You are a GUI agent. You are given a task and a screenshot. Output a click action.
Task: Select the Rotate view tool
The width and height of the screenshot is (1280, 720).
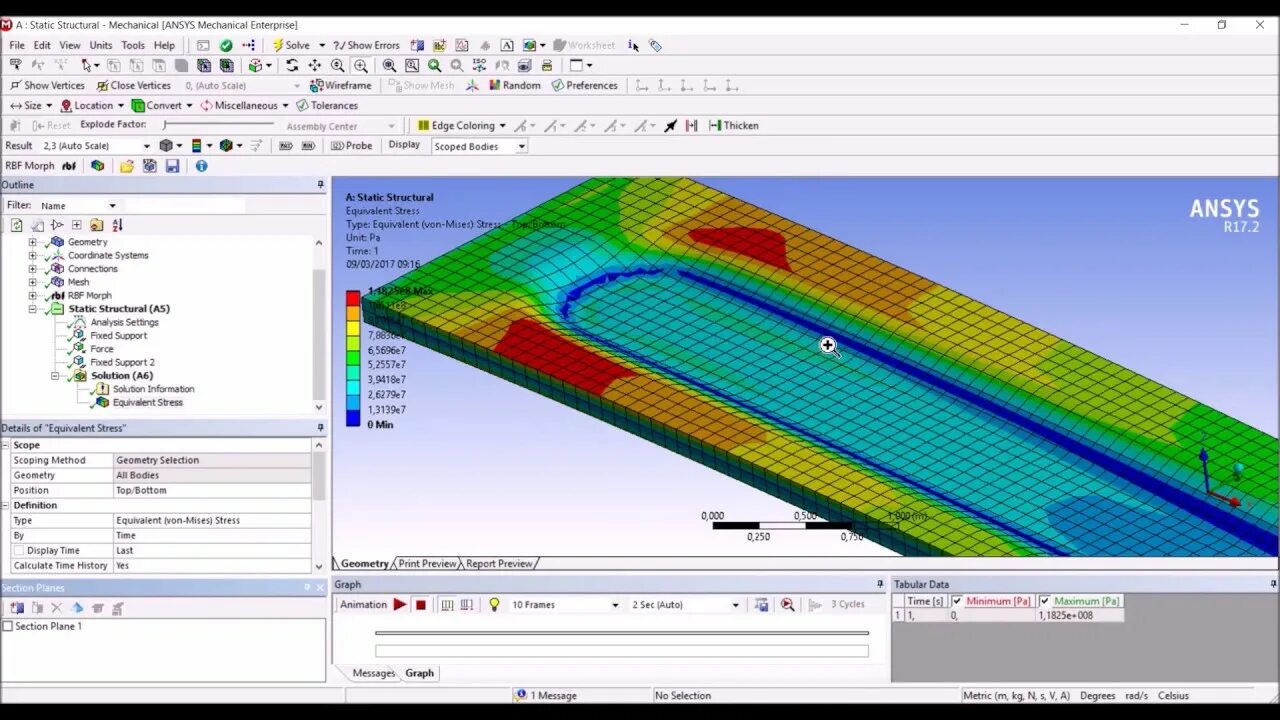(x=292, y=65)
